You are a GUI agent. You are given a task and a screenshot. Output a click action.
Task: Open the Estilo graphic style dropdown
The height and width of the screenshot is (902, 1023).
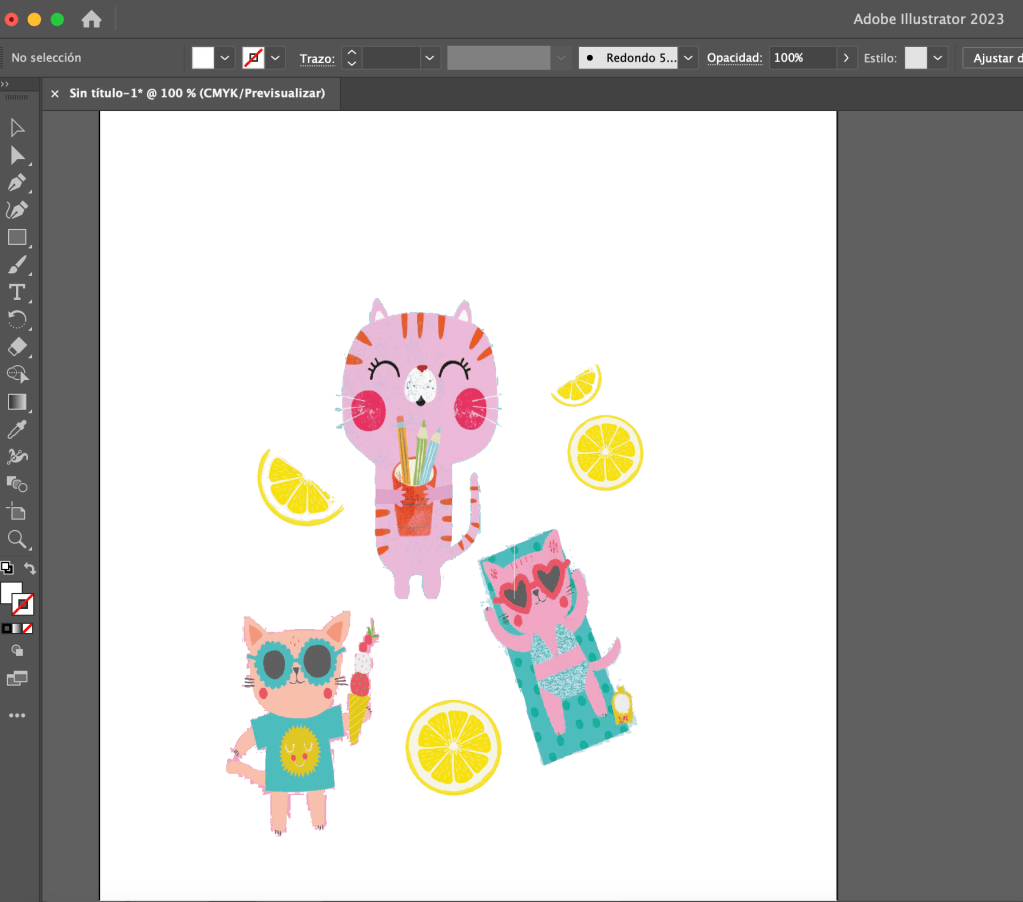pos(938,58)
